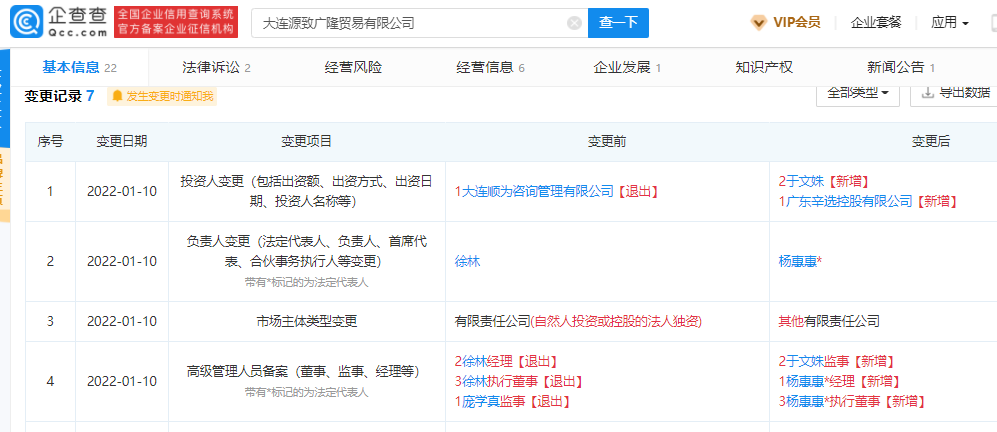The height and width of the screenshot is (432, 997).
Task: Open 徐林执行董事 link in row 4
Action: pos(500,382)
